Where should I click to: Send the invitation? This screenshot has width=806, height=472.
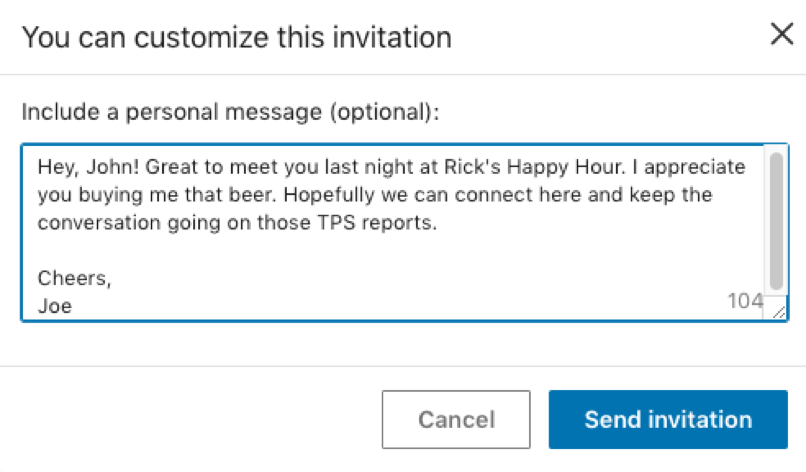[x=667, y=419]
